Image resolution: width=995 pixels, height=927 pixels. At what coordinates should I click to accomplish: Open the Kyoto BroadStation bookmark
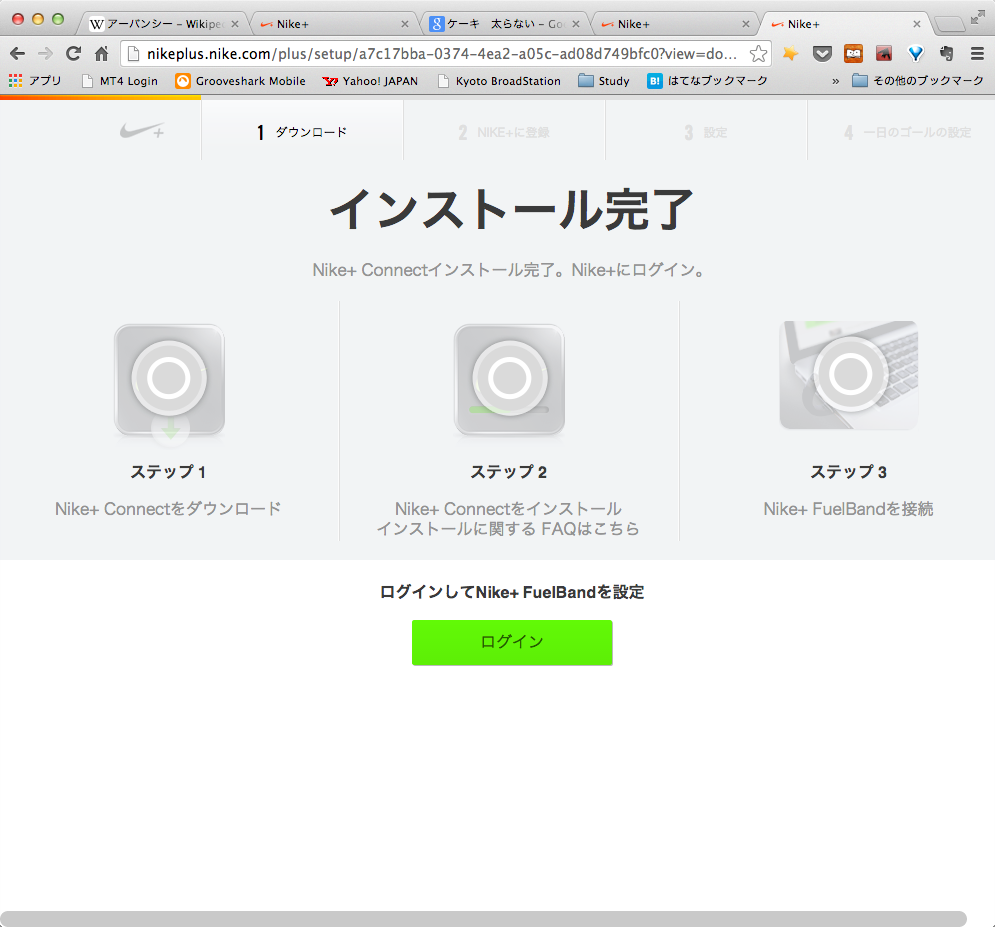[499, 81]
